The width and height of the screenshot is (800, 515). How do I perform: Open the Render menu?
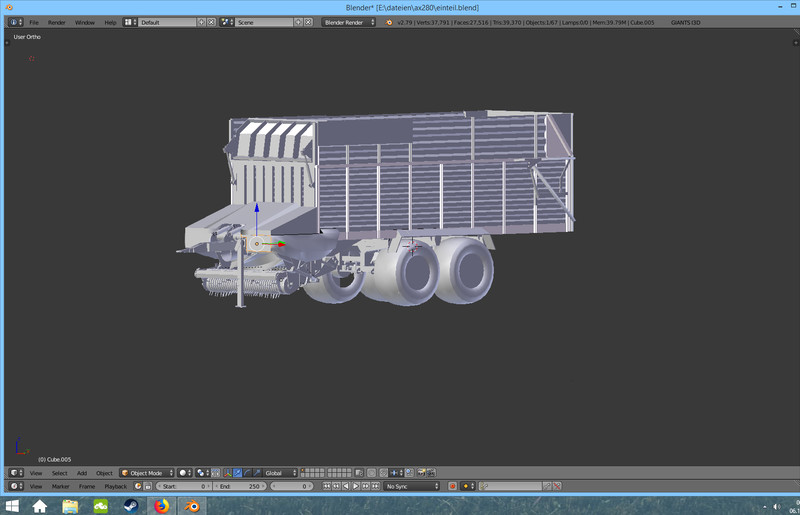click(x=57, y=22)
